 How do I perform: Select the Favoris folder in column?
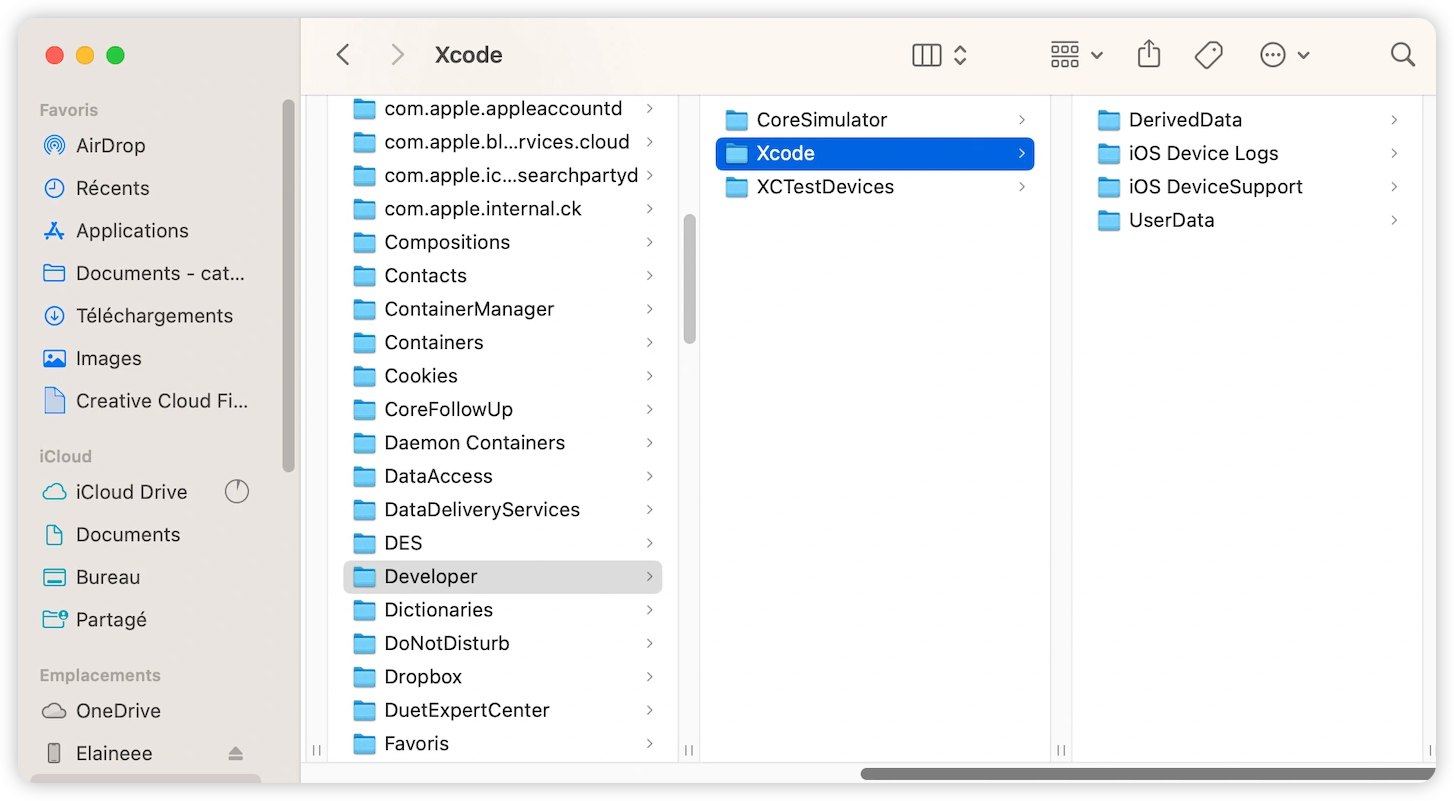coord(503,744)
